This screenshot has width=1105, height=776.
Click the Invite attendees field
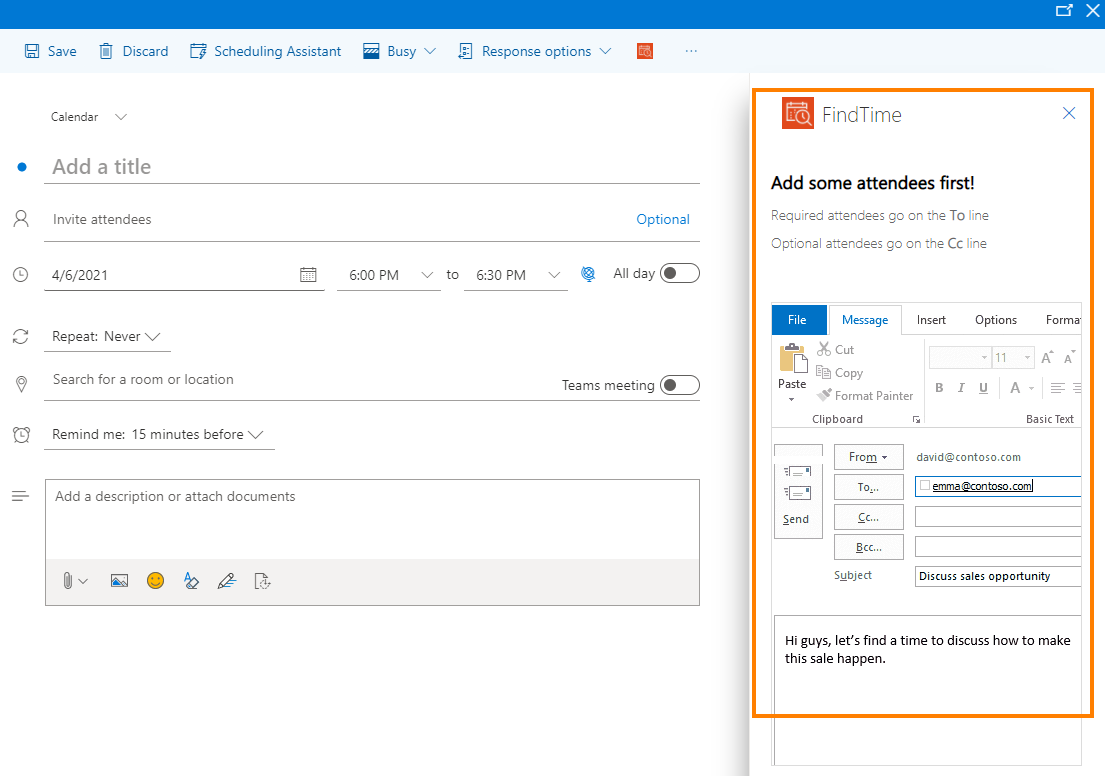[x=338, y=219]
